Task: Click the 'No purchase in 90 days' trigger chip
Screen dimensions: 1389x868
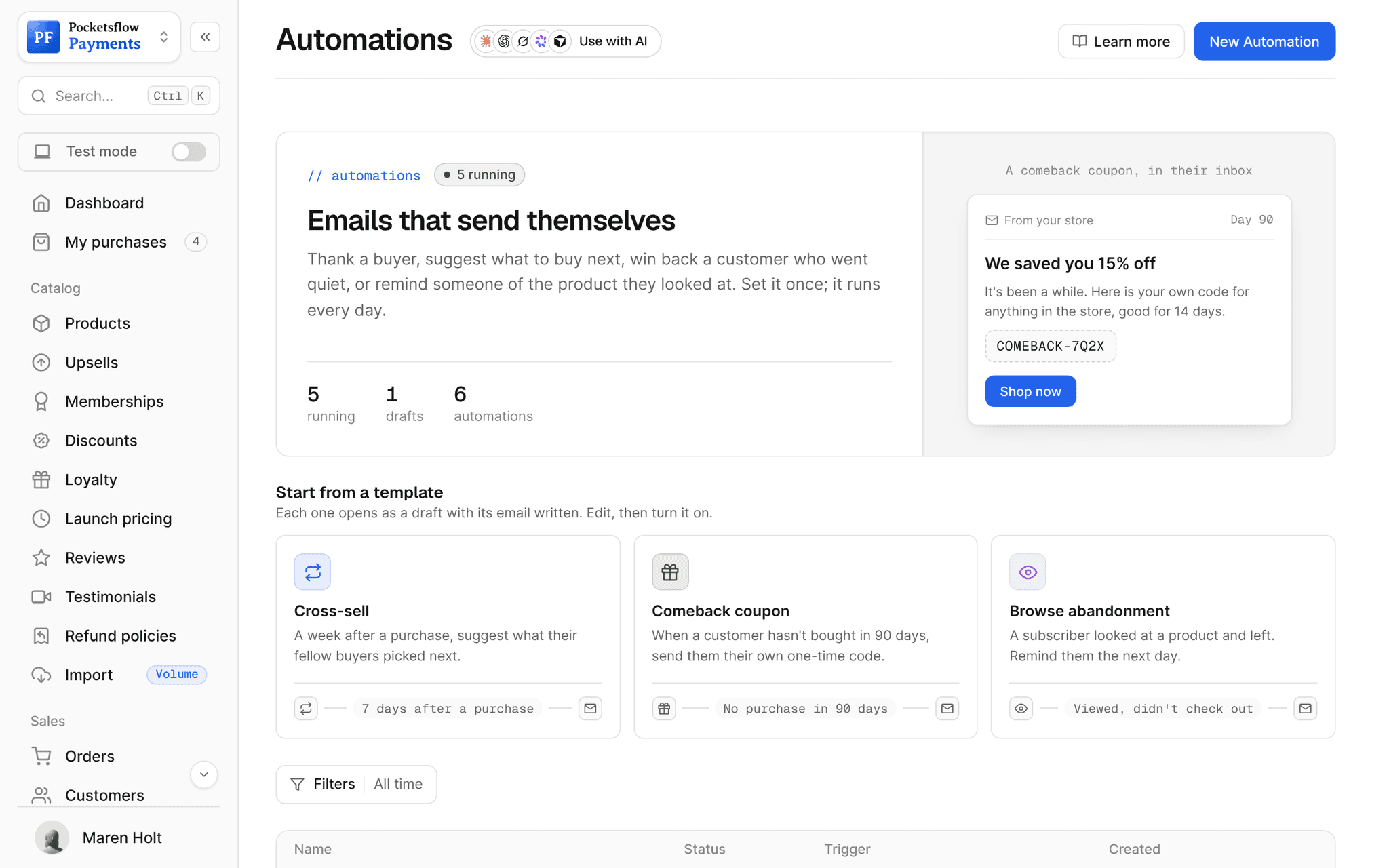Action: (x=805, y=709)
